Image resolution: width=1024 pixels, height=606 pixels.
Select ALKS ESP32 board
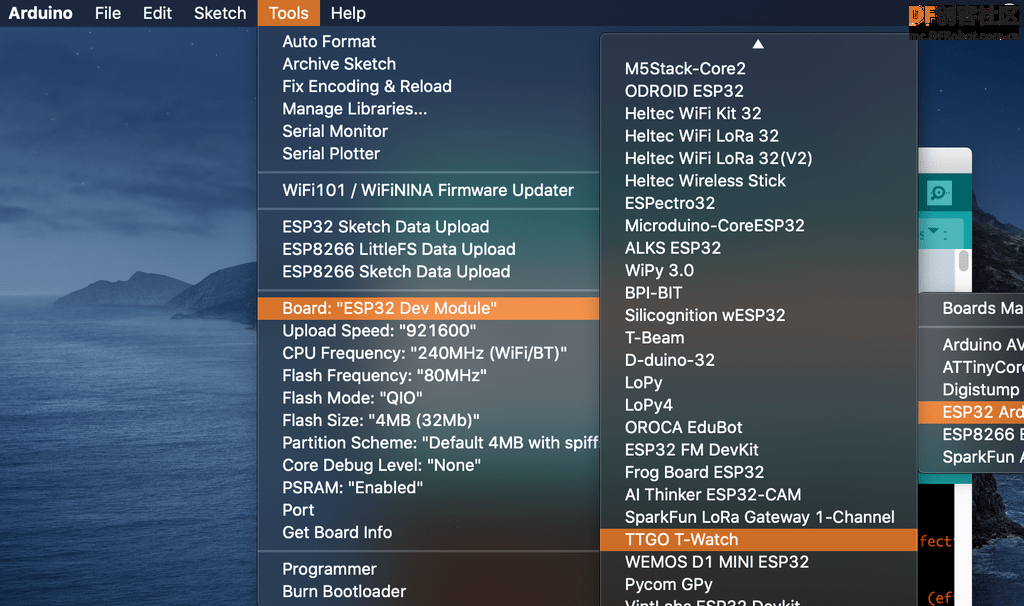[759, 248]
